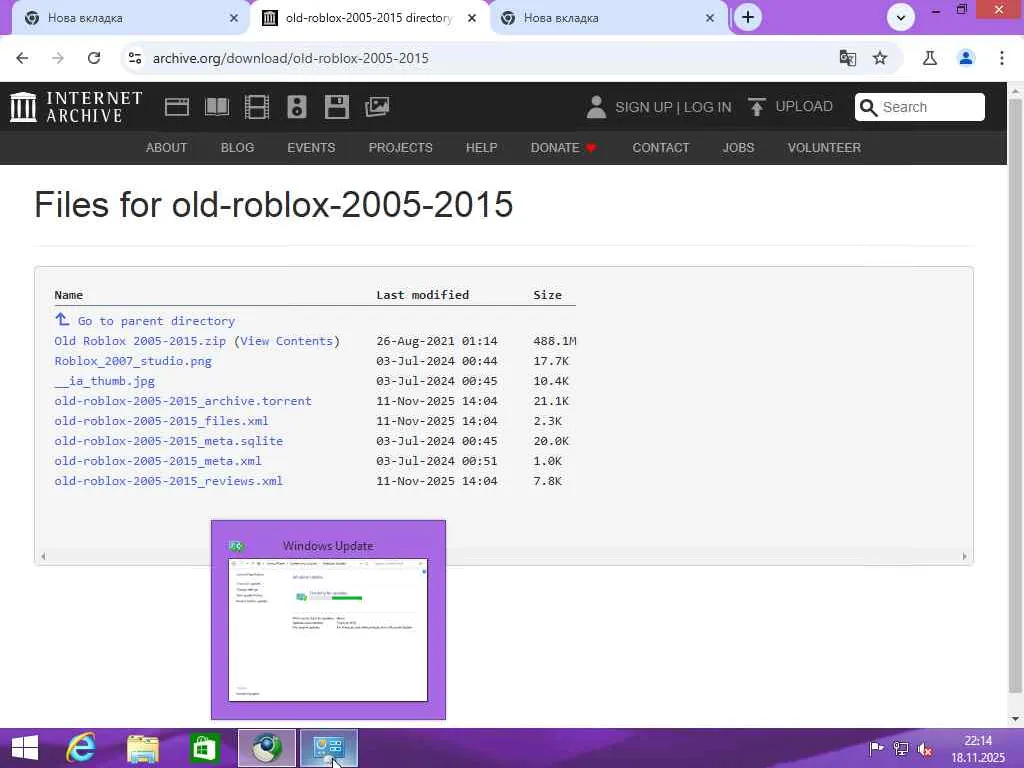The width and height of the screenshot is (1024, 768).
Task: Download Old Roblox 2005-2015.zip
Action: pyautogui.click(x=140, y=341)
